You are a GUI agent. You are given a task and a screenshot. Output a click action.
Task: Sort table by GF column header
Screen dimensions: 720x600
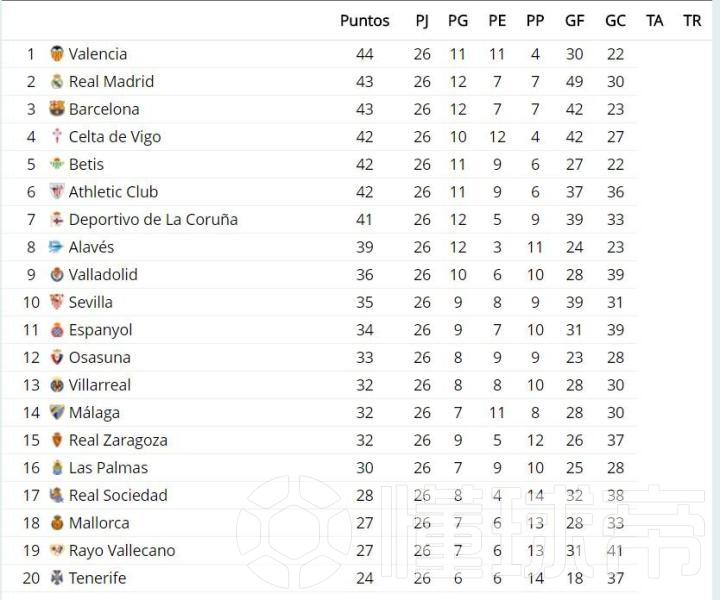point(574,21)
